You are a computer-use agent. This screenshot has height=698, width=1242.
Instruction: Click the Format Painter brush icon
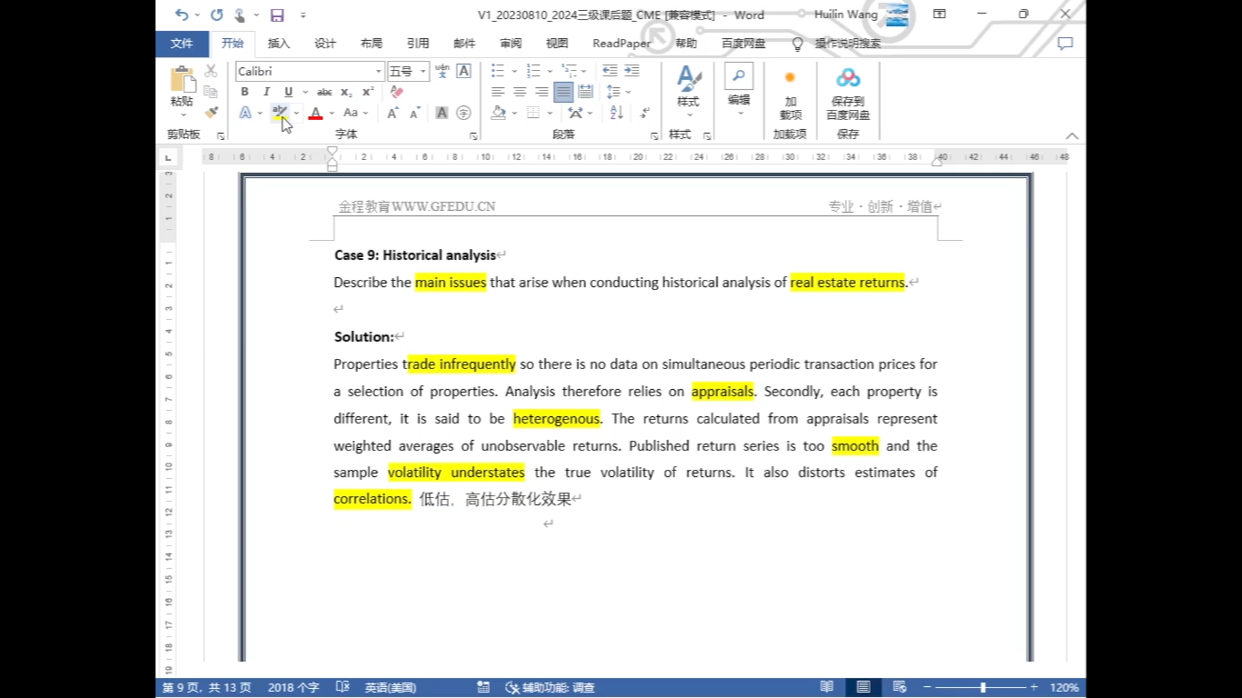(x=211, y=112)
